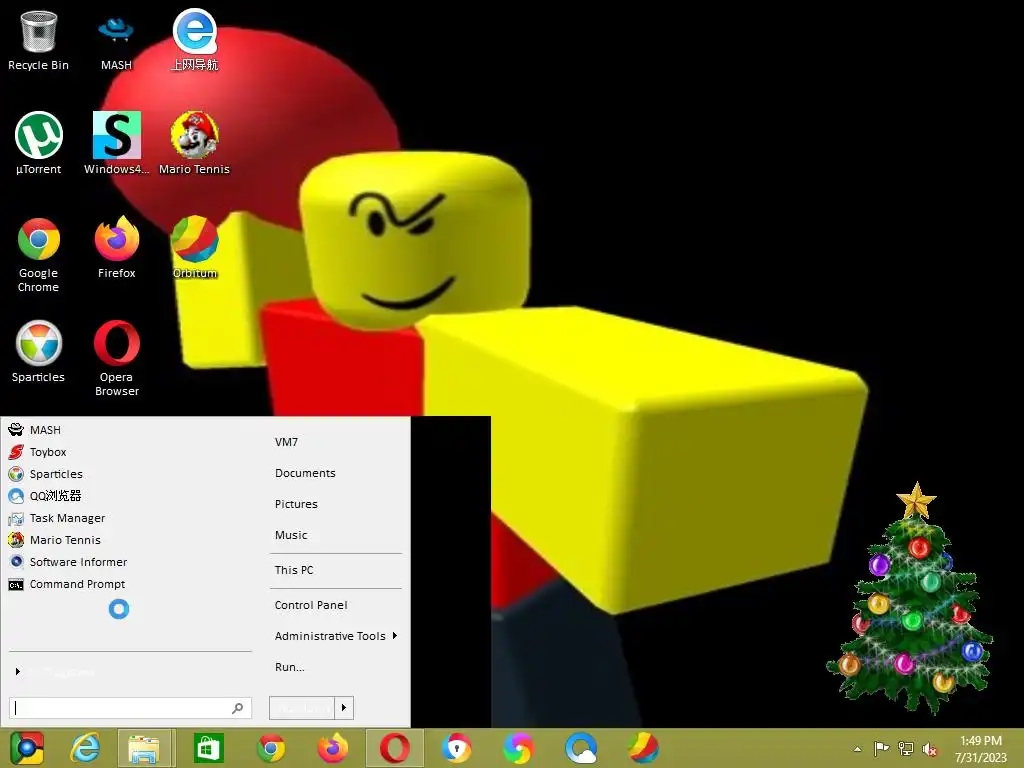Select the Mario Tennis desktop icon
The width and height of the screenshot is (1024, 768).
tap(195, 144)
